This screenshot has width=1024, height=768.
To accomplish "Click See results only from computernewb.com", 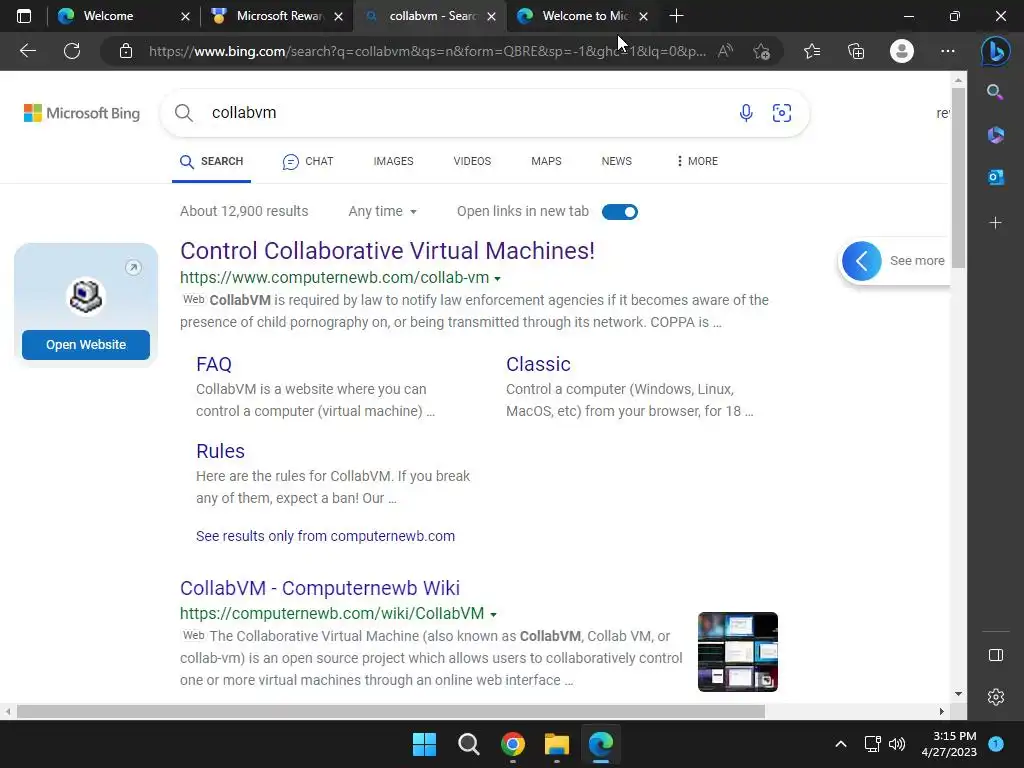I will coord(325,536).
